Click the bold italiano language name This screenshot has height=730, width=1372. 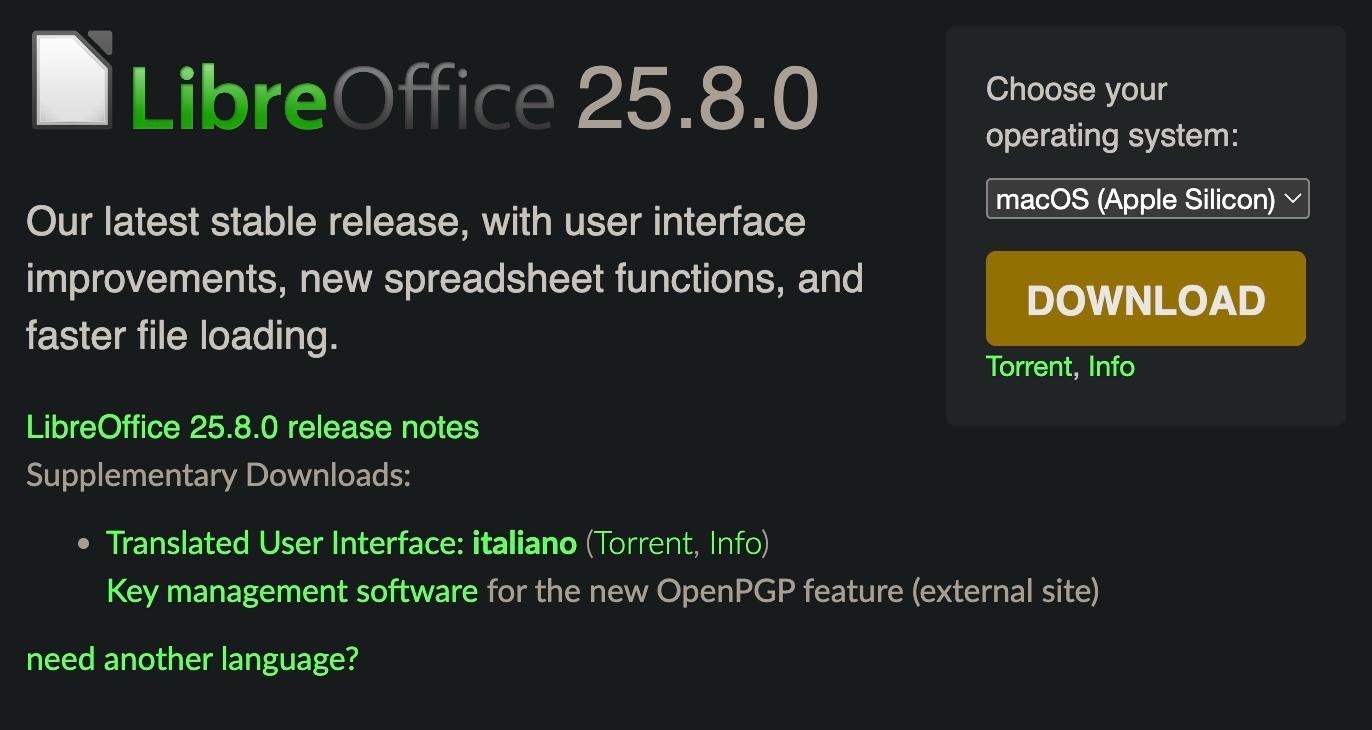click(524, 543)
